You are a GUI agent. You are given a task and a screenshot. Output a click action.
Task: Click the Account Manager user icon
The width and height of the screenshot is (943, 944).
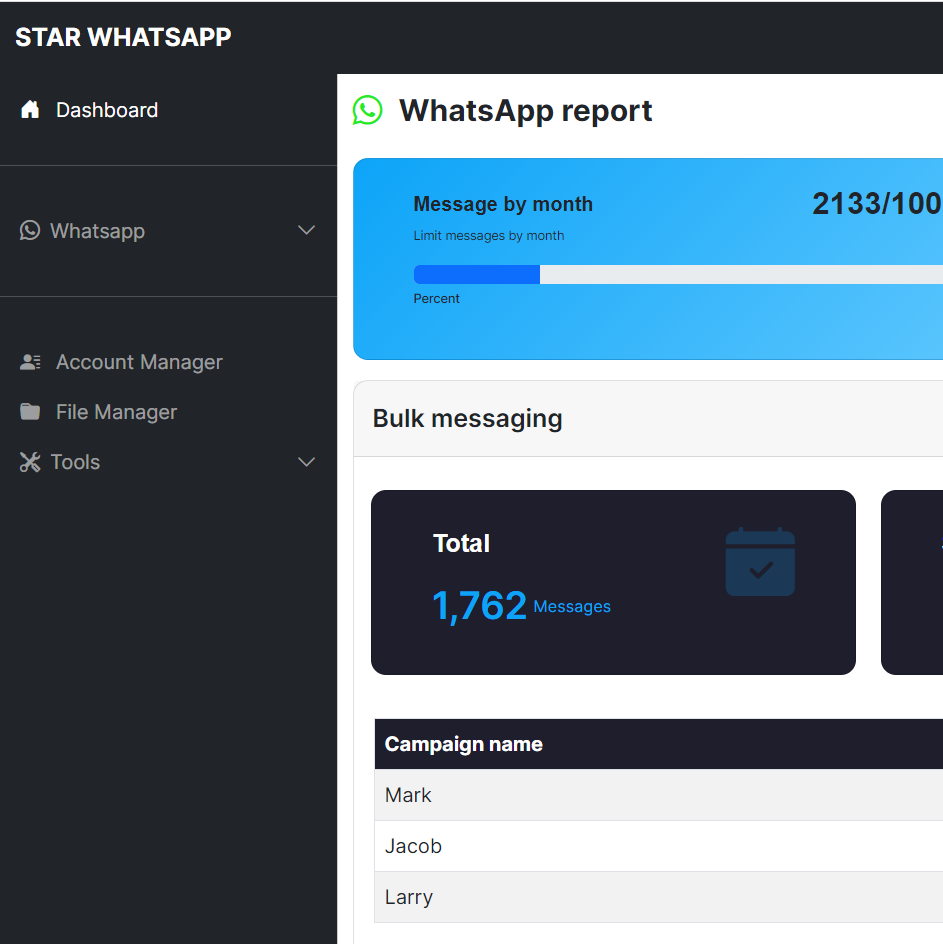point(30,362)
